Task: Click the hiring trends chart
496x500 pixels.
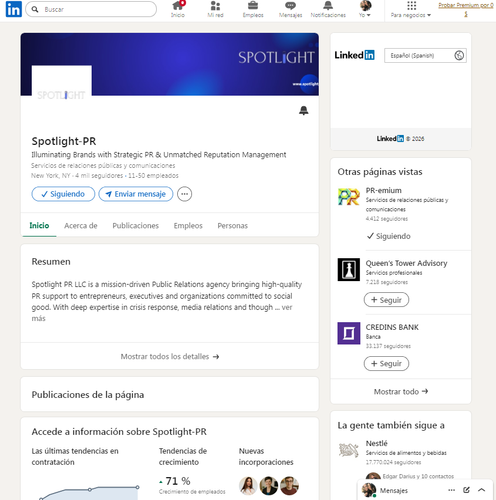Action: point(89,492)
